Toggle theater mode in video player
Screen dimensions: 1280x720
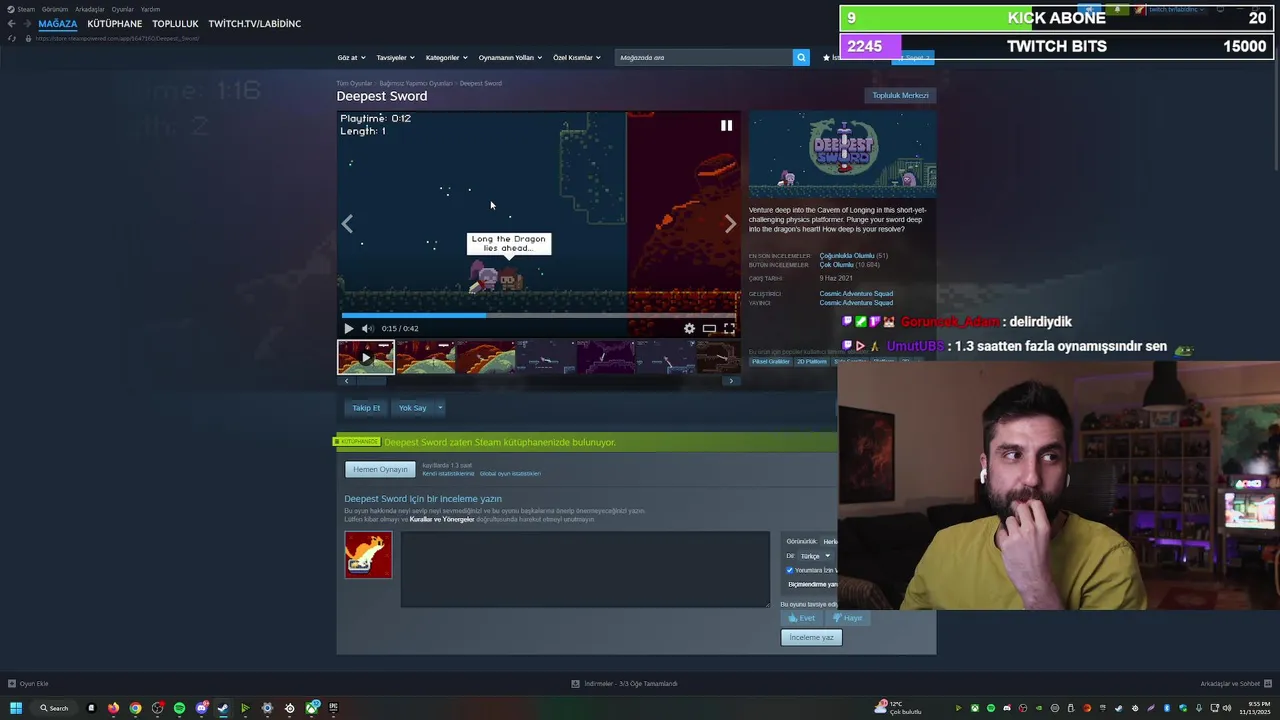coord(709,328)
